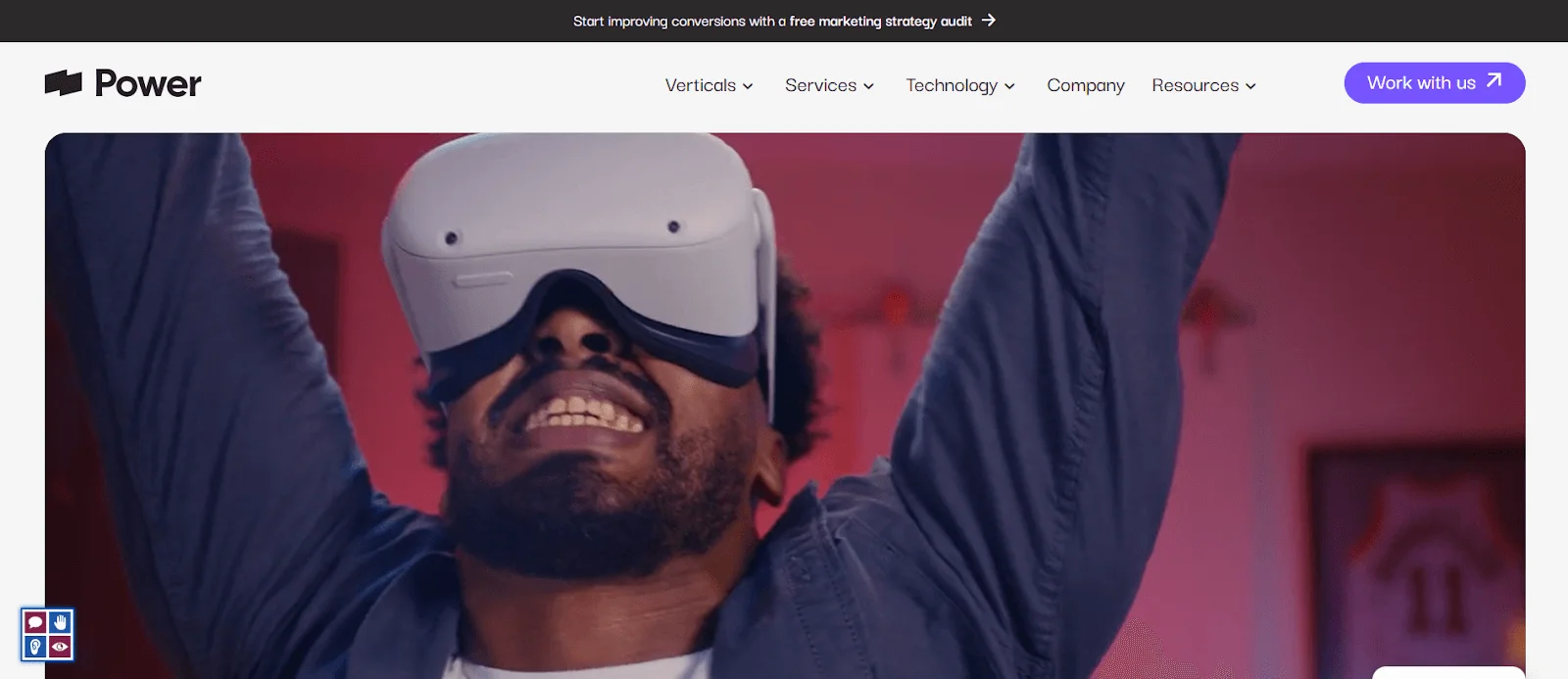Click the ear accessibility icon

(35, 647)
